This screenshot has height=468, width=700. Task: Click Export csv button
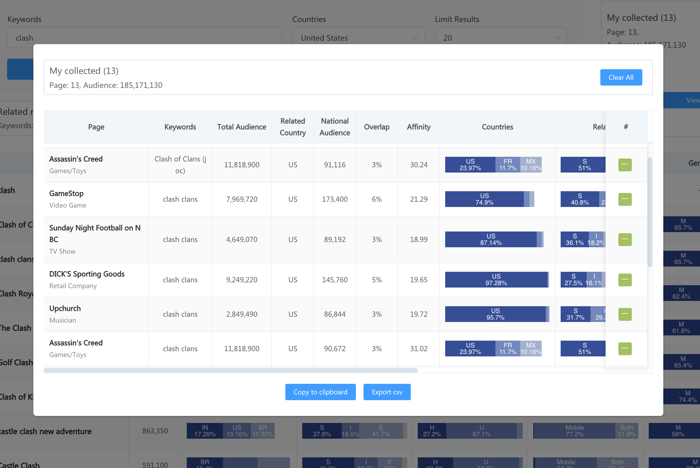point(387,392)
